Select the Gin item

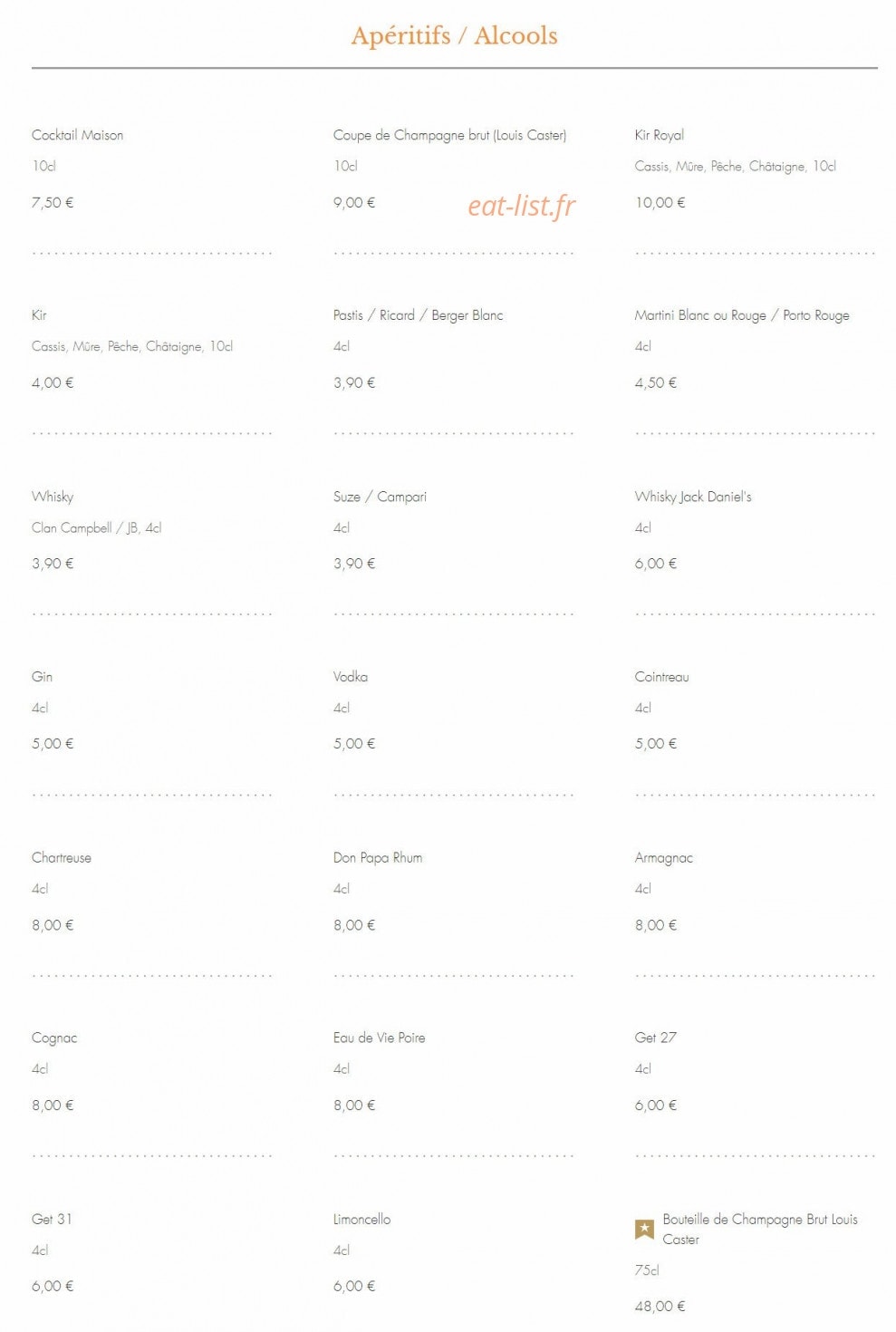[x=42, y=677]
